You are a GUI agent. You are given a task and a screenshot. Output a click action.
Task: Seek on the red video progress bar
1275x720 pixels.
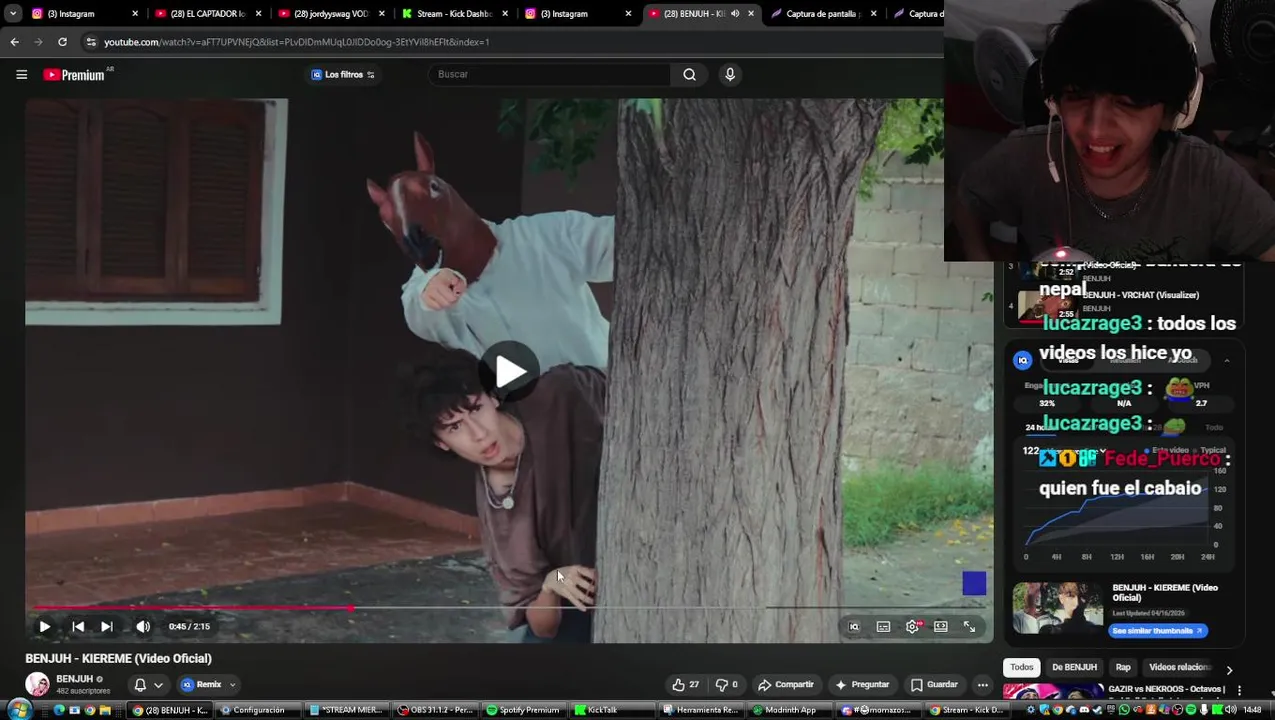tap(510, 607)
